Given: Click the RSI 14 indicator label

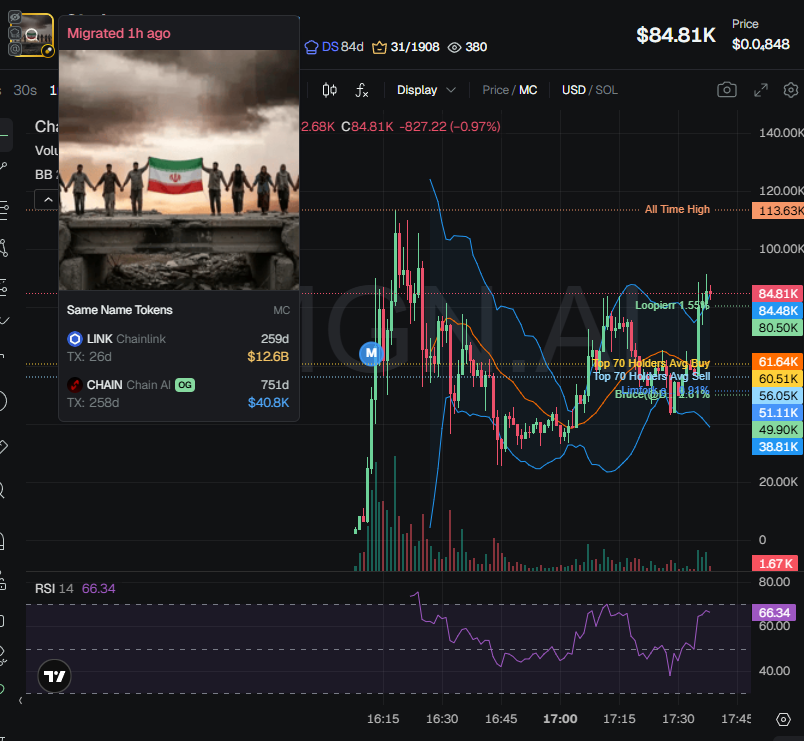Looking at the screenshot, I should [x=54, y=588].
